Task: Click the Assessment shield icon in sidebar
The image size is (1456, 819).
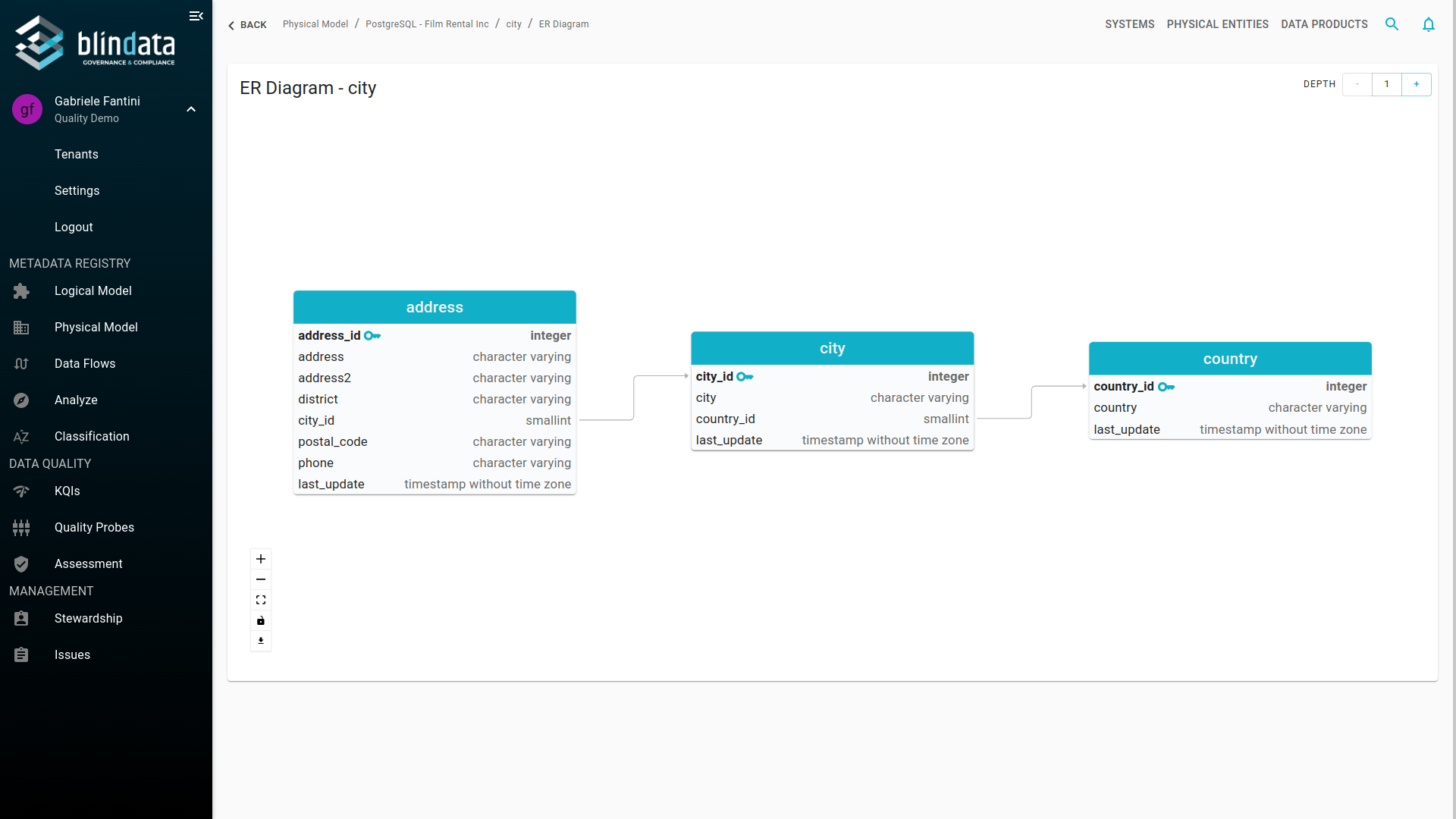Action: 21,563
